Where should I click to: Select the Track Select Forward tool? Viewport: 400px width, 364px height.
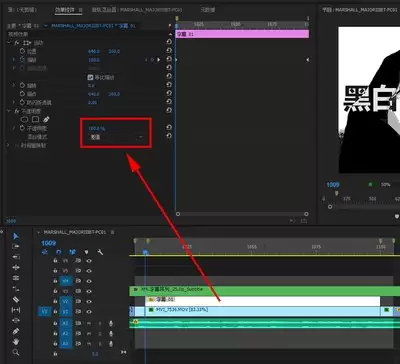(16, 246)
